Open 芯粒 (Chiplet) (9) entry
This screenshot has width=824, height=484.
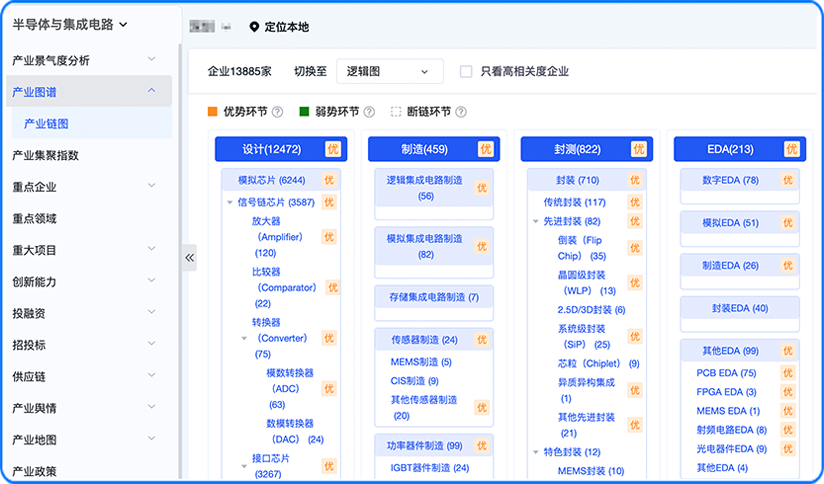[599, 364]
